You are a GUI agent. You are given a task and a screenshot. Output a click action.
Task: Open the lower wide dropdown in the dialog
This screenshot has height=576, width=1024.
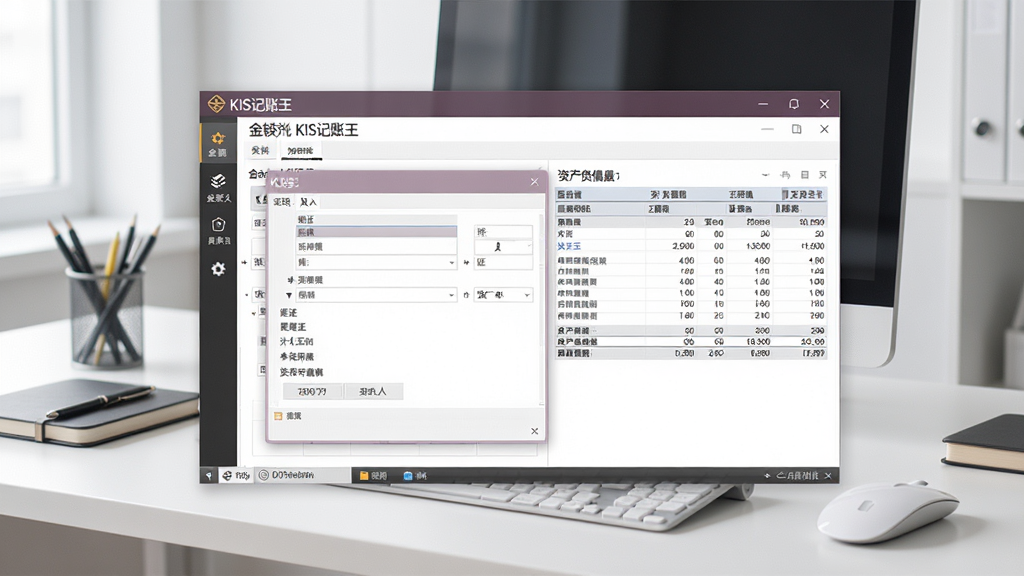pos(376,295)
